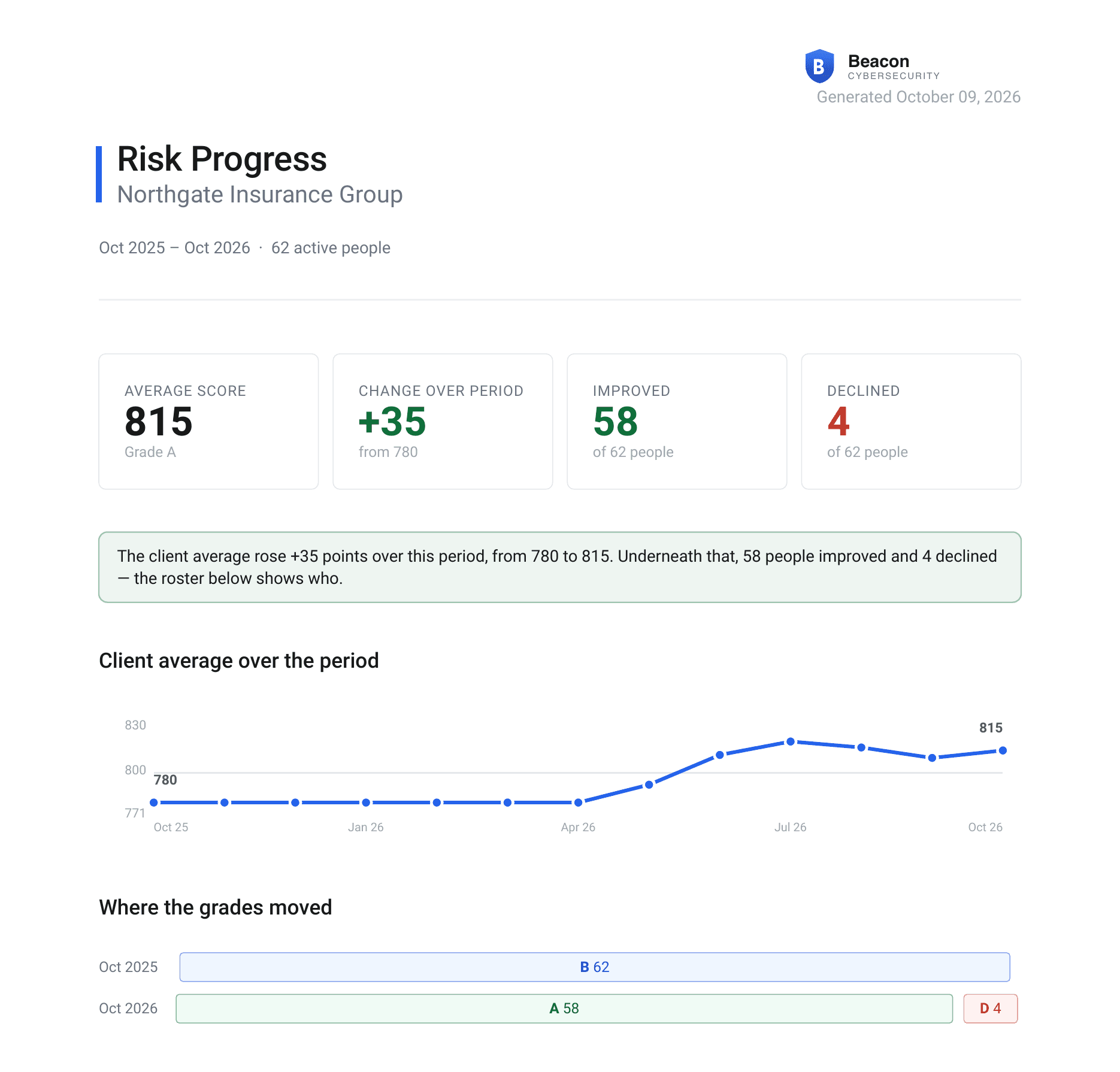The height and width of the screenshot is (1072, 1120).
Task: Click the 'Grade A' label
Action: pyautogui.click(x=150, y=452)
